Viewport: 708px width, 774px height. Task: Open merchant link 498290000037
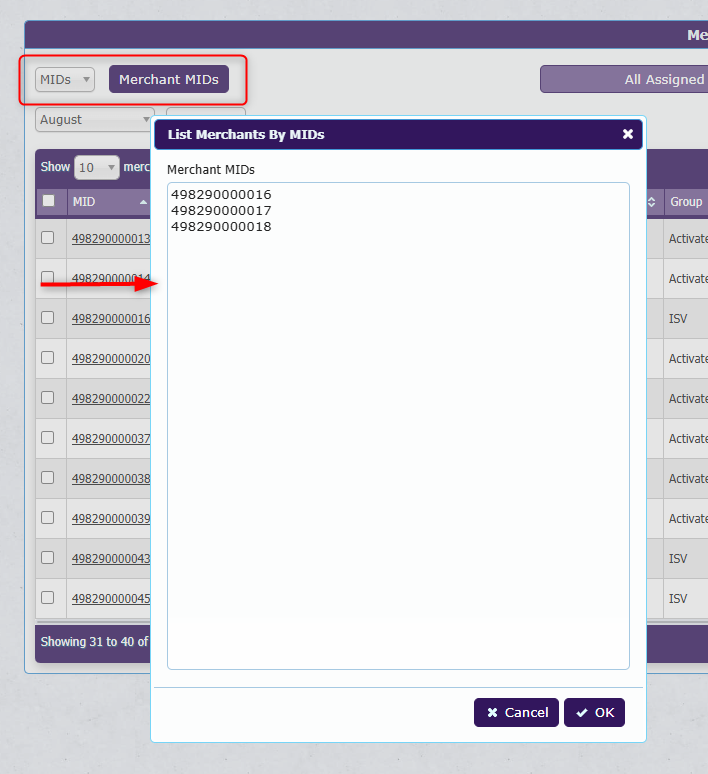[x=111, y=438]
